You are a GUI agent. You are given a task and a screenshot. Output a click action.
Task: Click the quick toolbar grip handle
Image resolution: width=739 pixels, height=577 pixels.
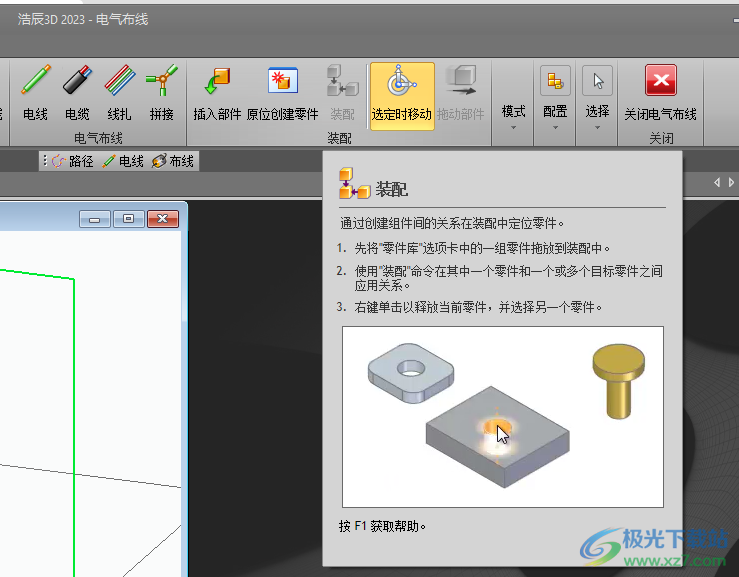tap(45, 161)
